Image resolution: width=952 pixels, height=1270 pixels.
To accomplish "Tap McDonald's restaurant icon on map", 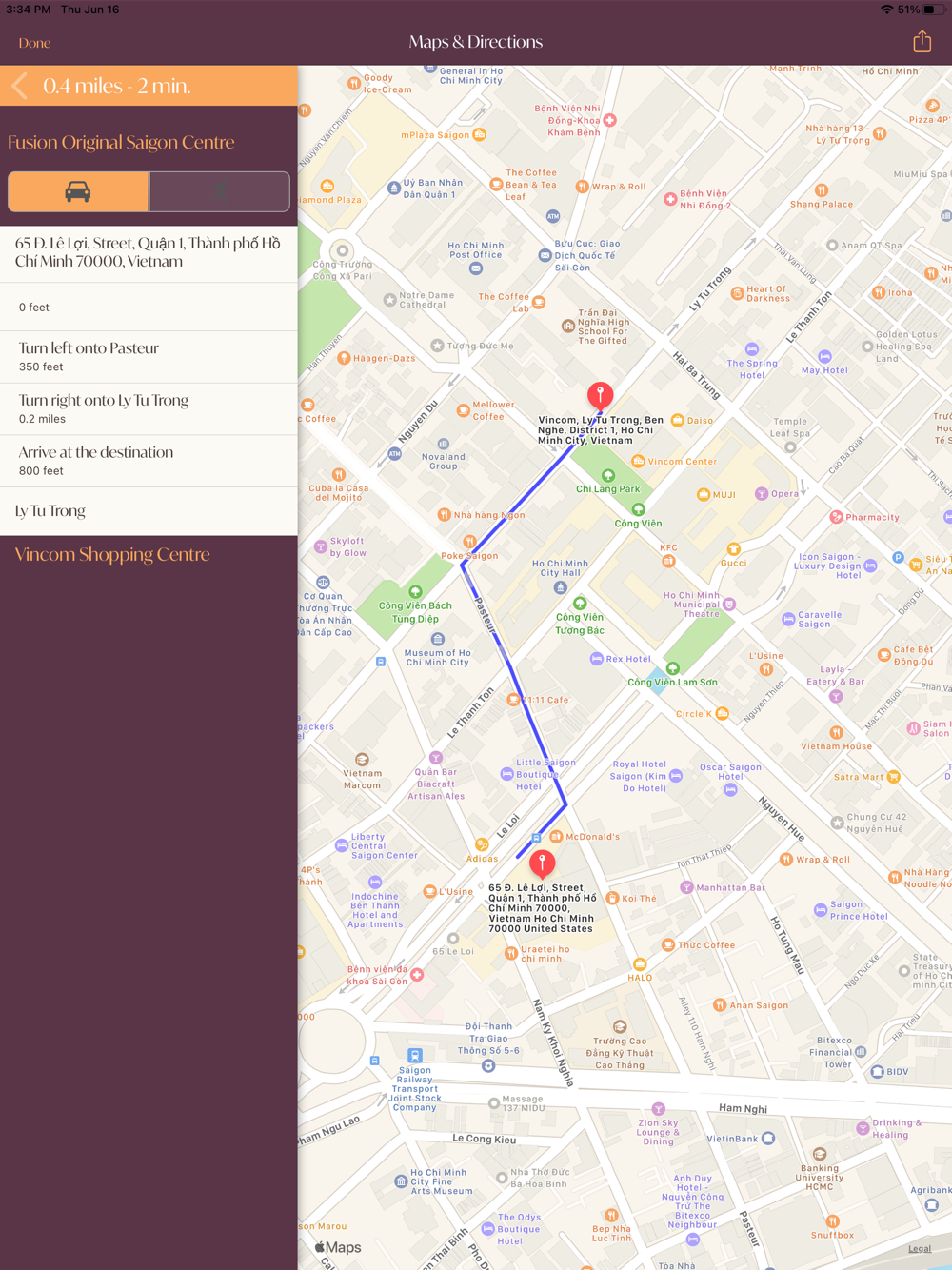I will tap(556, 837).
